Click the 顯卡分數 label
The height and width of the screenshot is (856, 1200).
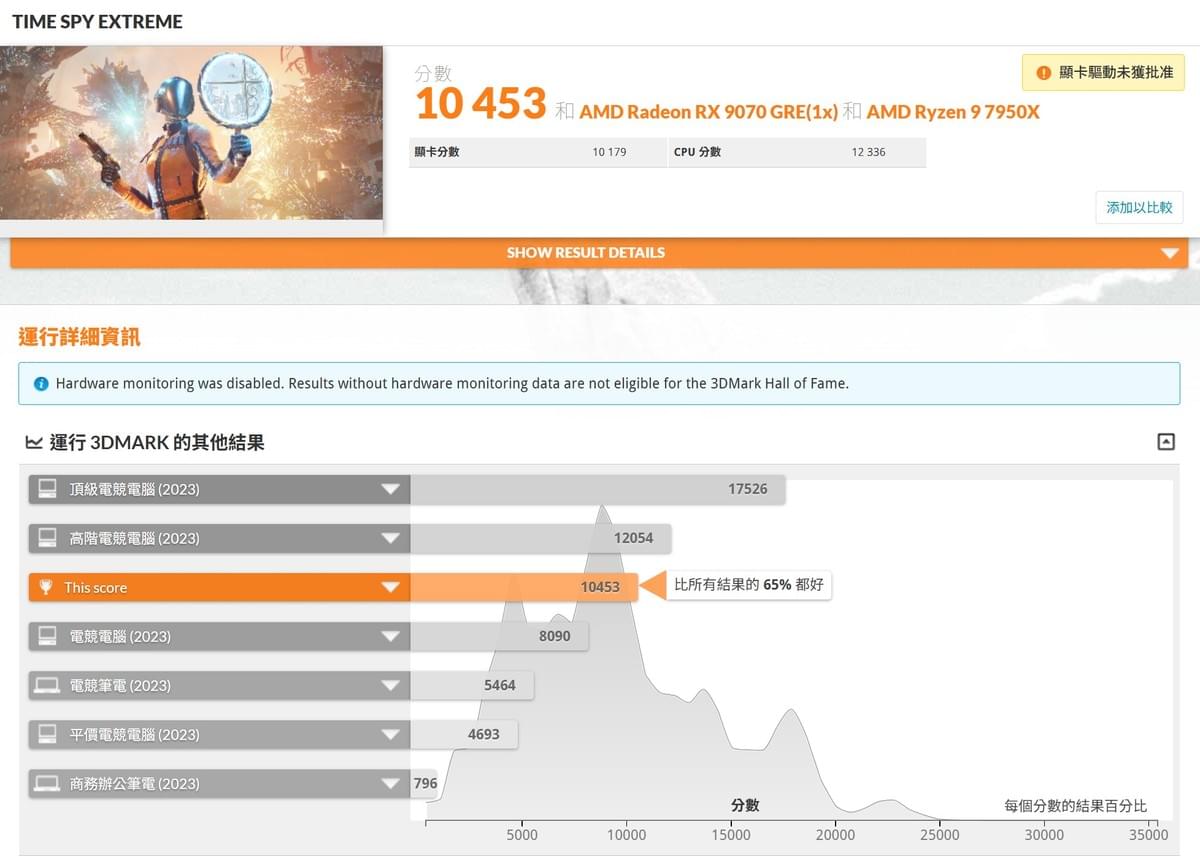point(437,152)
